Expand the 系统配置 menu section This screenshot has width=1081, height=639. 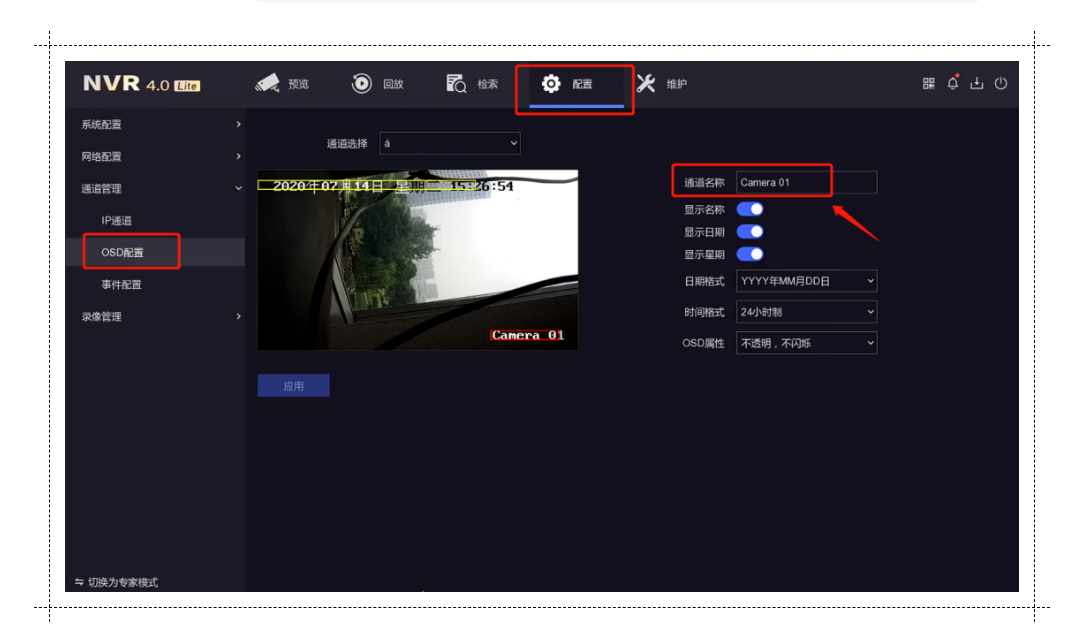click(x=161, y=125)
